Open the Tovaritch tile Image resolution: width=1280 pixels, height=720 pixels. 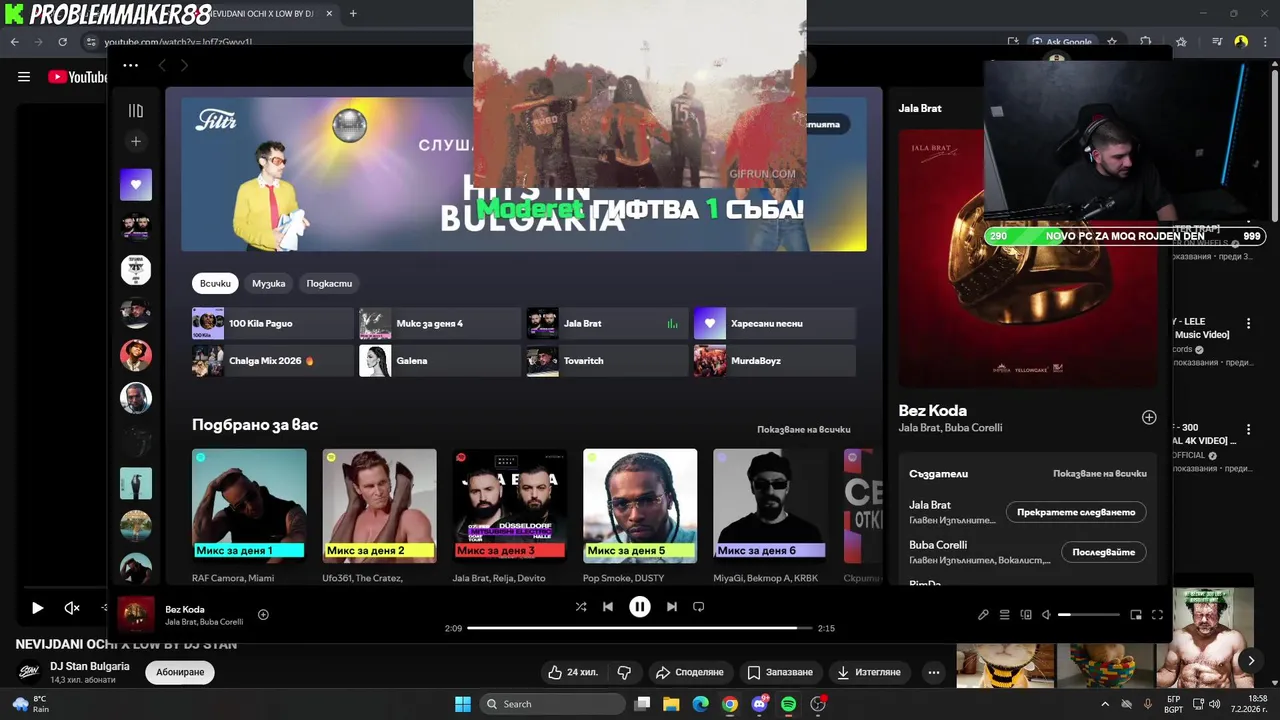(x=607, y=361)
